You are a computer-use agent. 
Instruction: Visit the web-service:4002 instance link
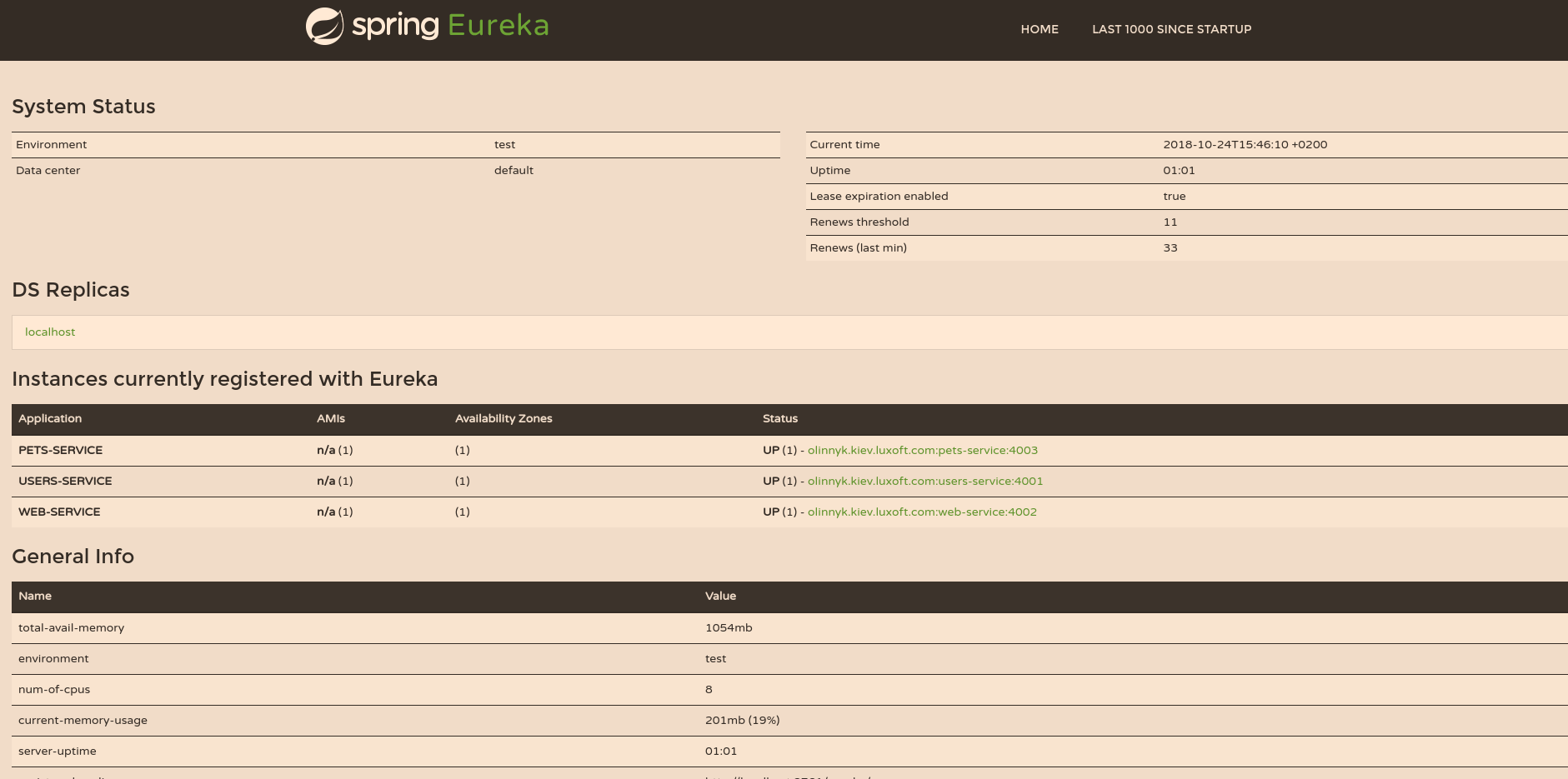pyautogui.click(x=922, y=512)
